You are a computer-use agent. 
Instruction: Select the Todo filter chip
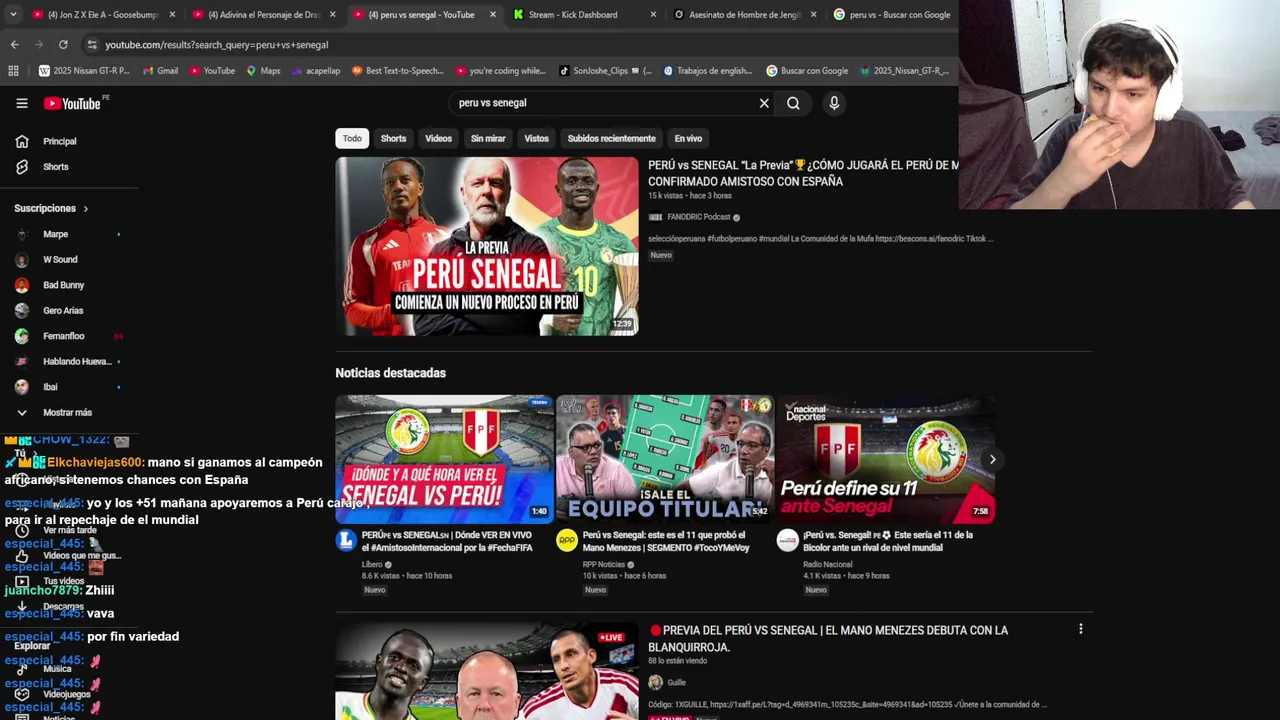click(352, 138)
